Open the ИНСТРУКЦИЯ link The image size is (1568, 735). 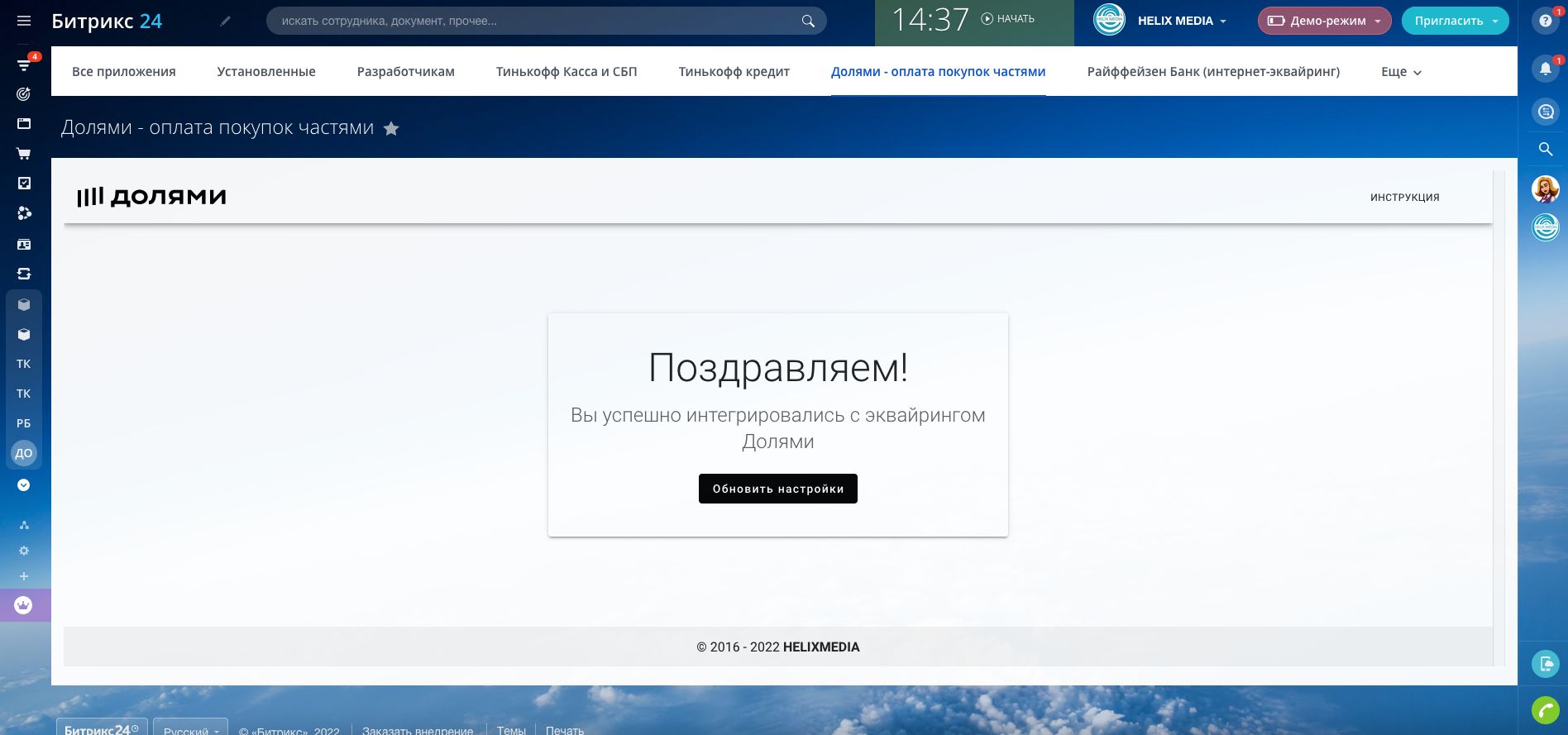(x=1405, y=198)
